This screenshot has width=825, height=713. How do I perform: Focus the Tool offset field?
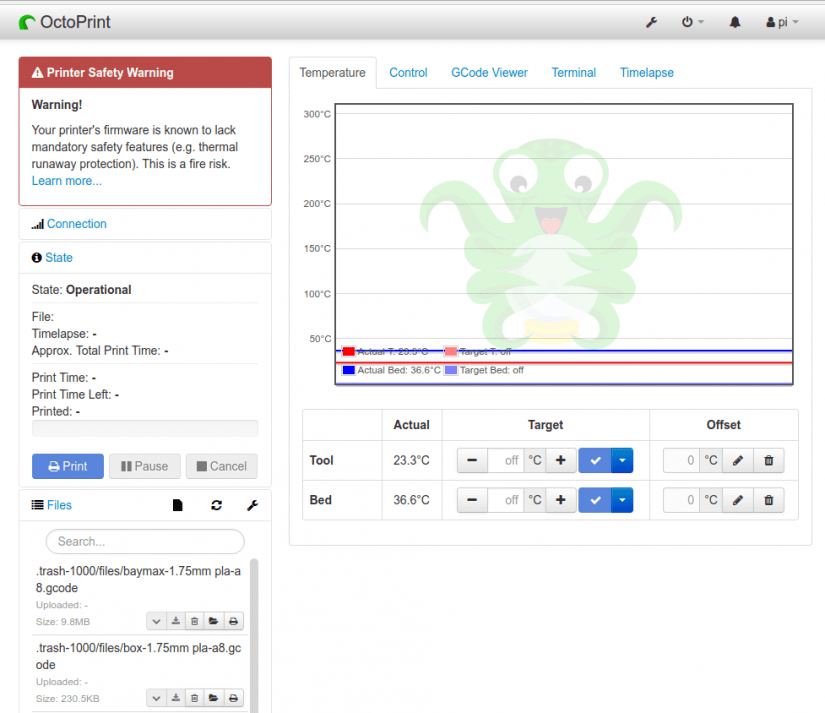pyautogui.click(x=681, y=460)
